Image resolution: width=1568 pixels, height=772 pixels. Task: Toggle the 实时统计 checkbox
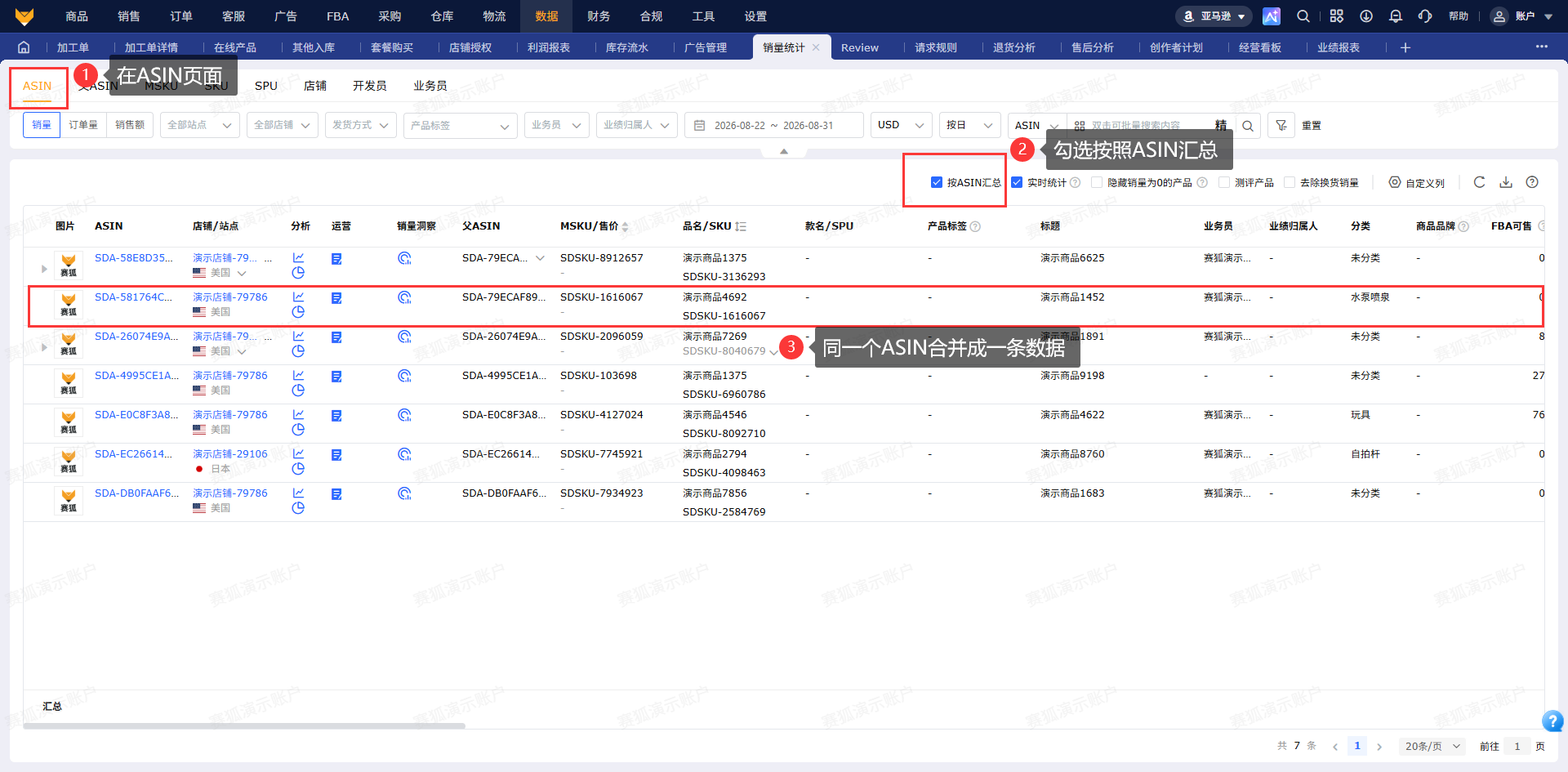1017,182
